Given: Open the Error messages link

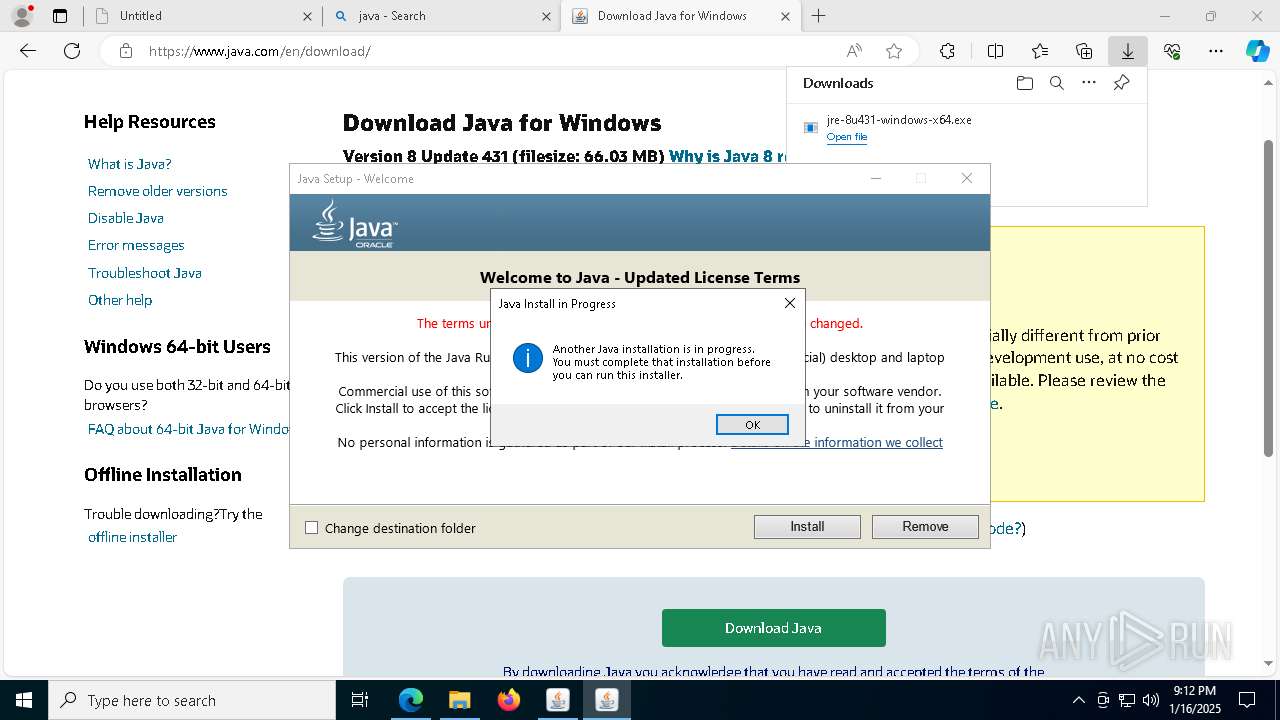Looking at the screenshot, I should point(136,245).
